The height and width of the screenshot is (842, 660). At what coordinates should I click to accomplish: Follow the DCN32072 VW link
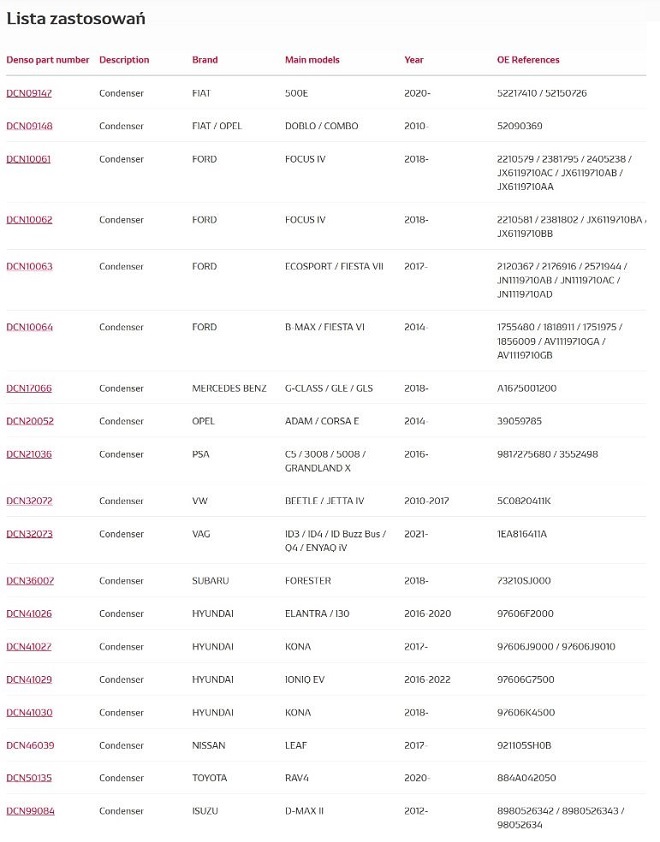29,501
